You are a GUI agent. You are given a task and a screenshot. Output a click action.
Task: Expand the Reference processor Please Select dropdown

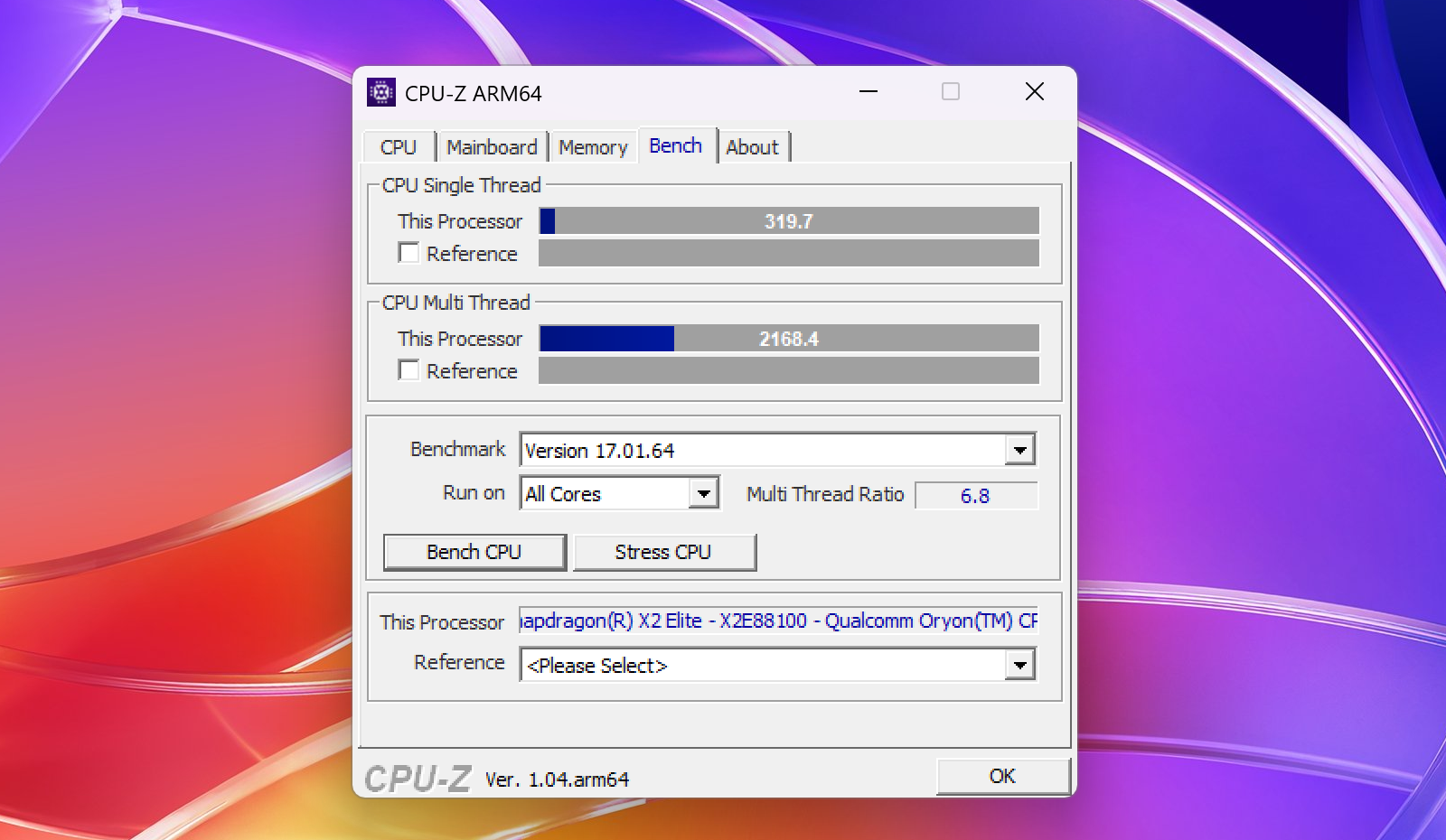1019,666
